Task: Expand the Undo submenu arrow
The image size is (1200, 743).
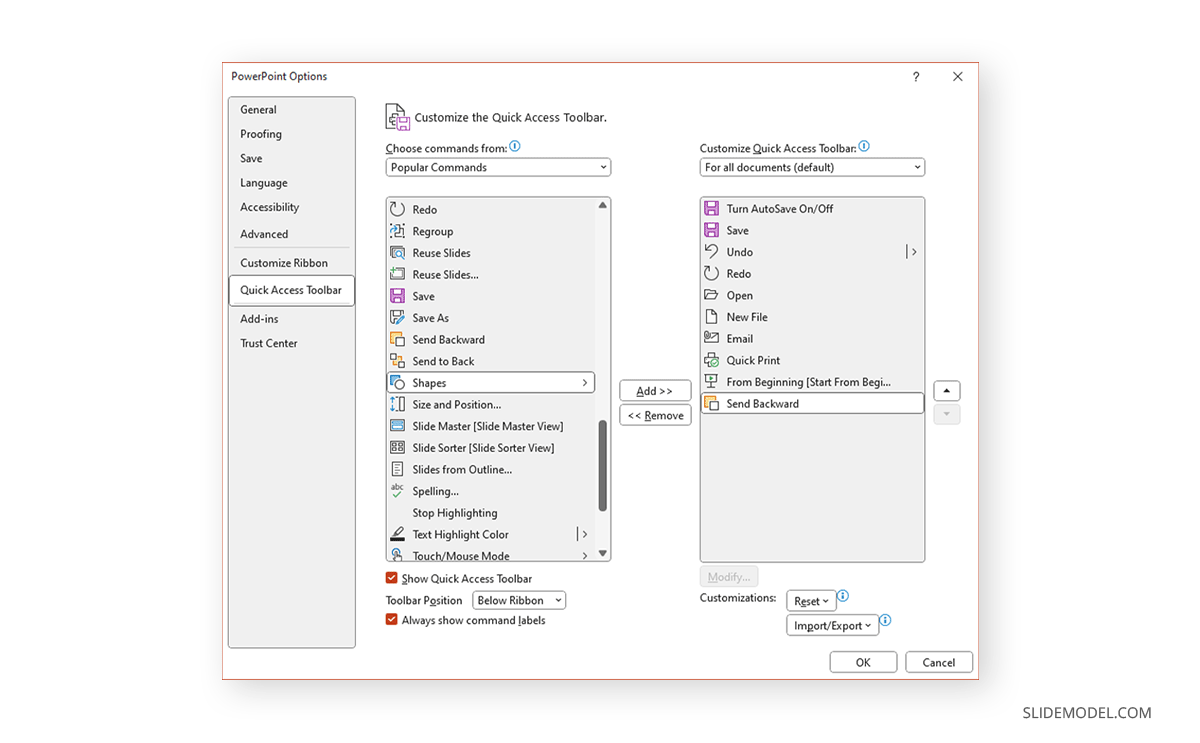Action: [914, 252]
